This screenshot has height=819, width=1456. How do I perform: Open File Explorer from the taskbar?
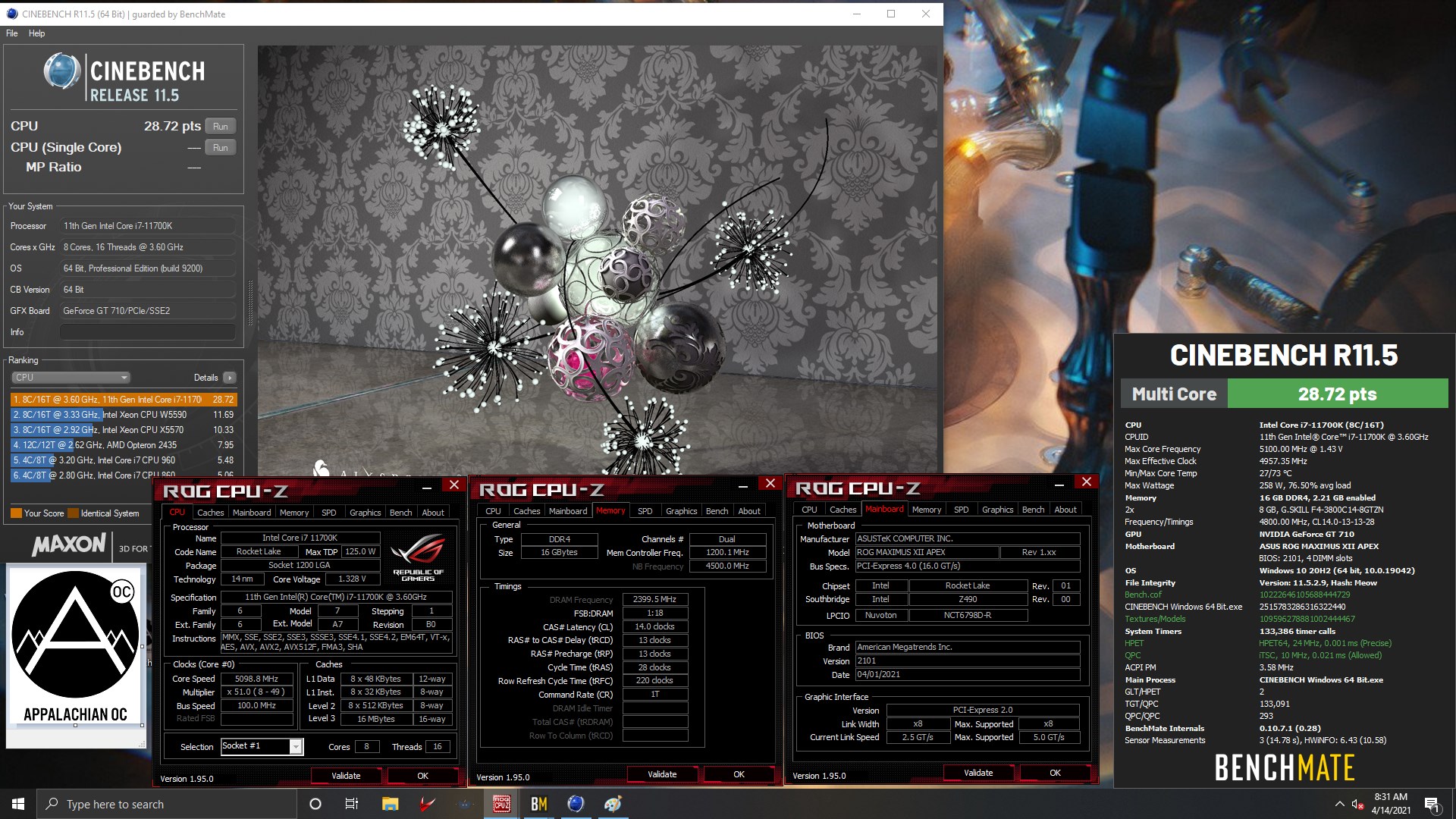(390, 804)
